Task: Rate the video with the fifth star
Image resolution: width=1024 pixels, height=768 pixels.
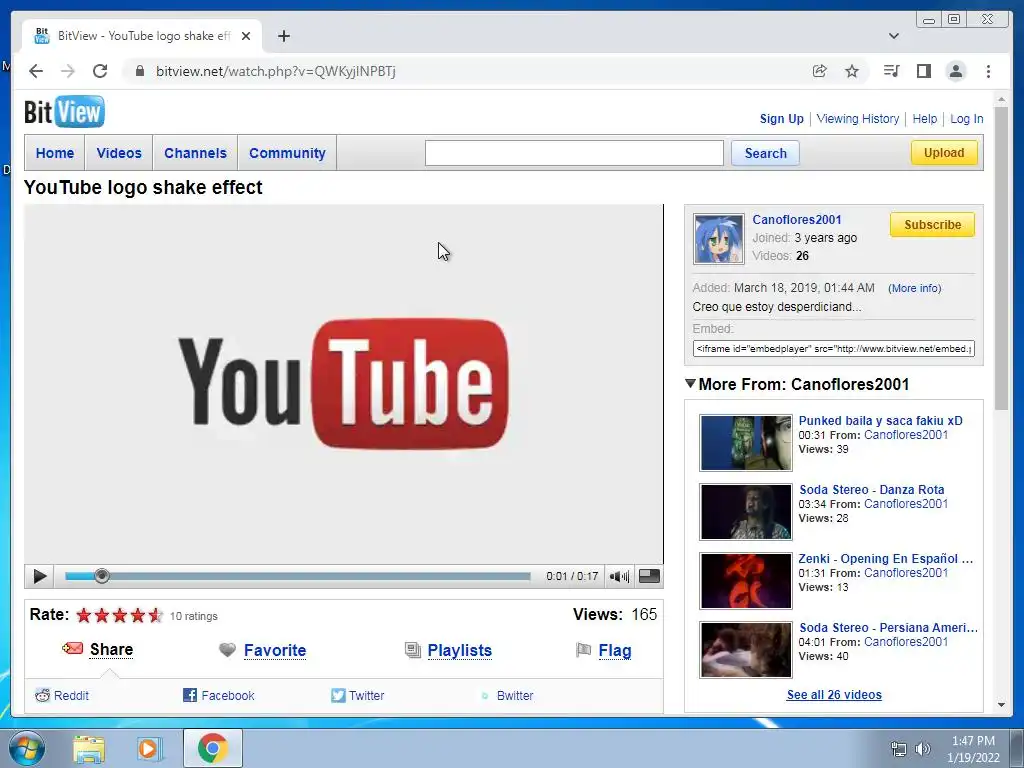Action: (155, 615)
